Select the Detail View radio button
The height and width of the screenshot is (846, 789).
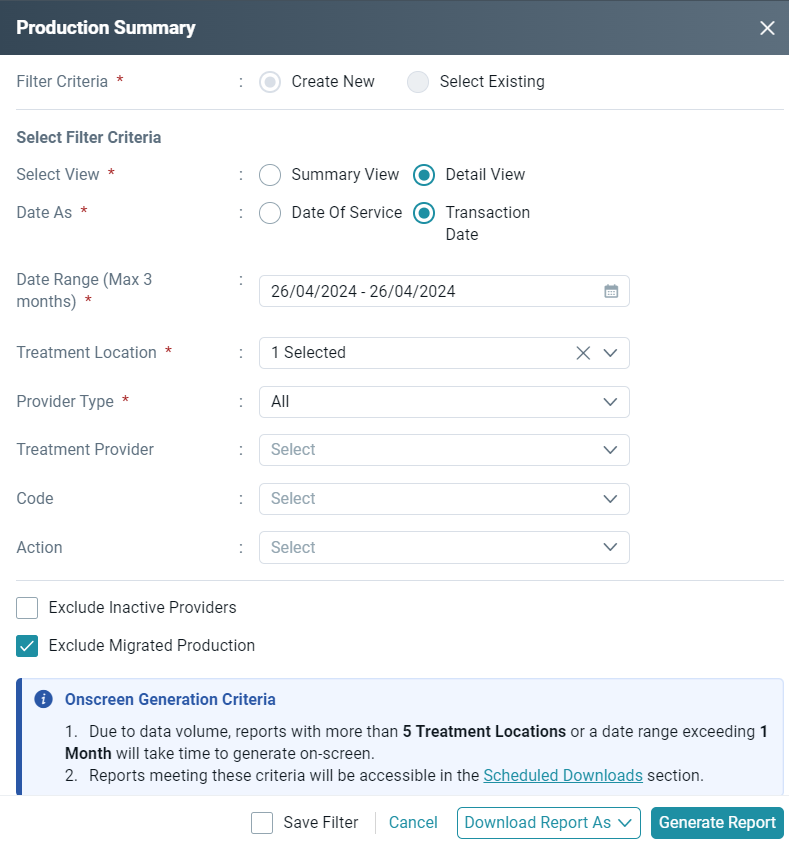424,175
